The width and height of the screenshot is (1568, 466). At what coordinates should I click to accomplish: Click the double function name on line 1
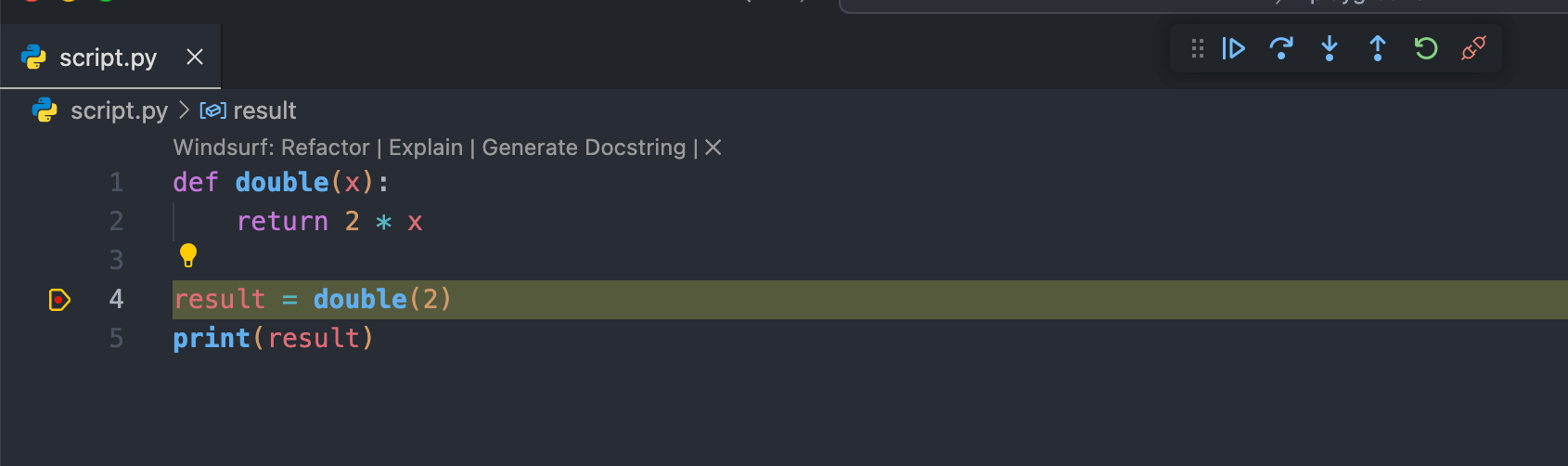pyautogui.click(x=282, y=182)
